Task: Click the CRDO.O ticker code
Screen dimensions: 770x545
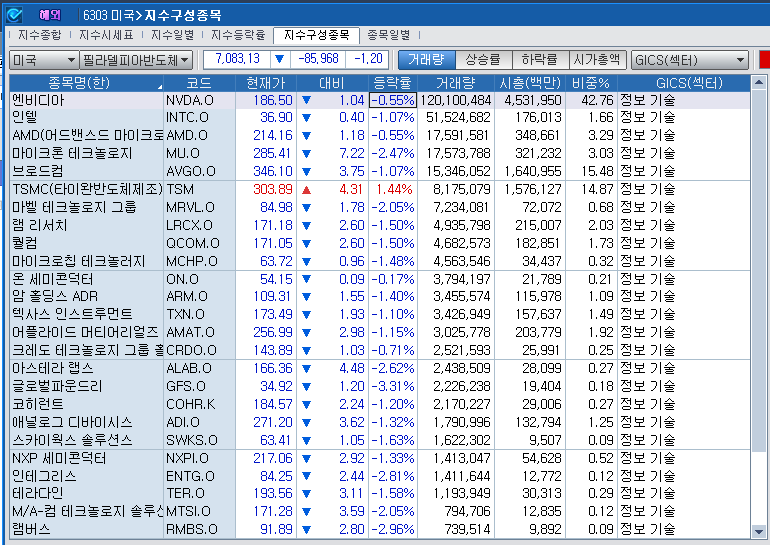Action: click(191, 351)
